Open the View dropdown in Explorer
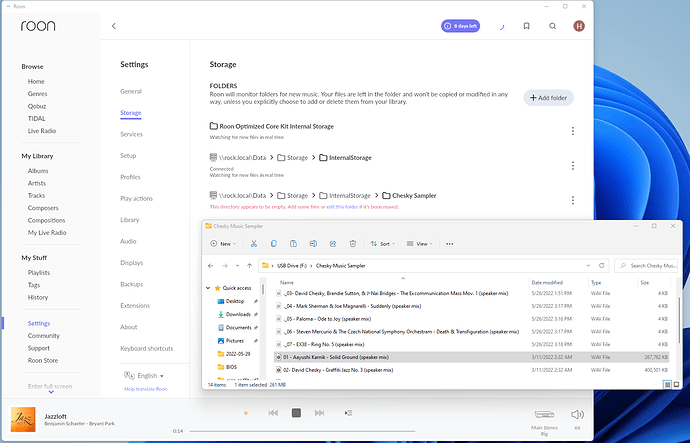 422,243
